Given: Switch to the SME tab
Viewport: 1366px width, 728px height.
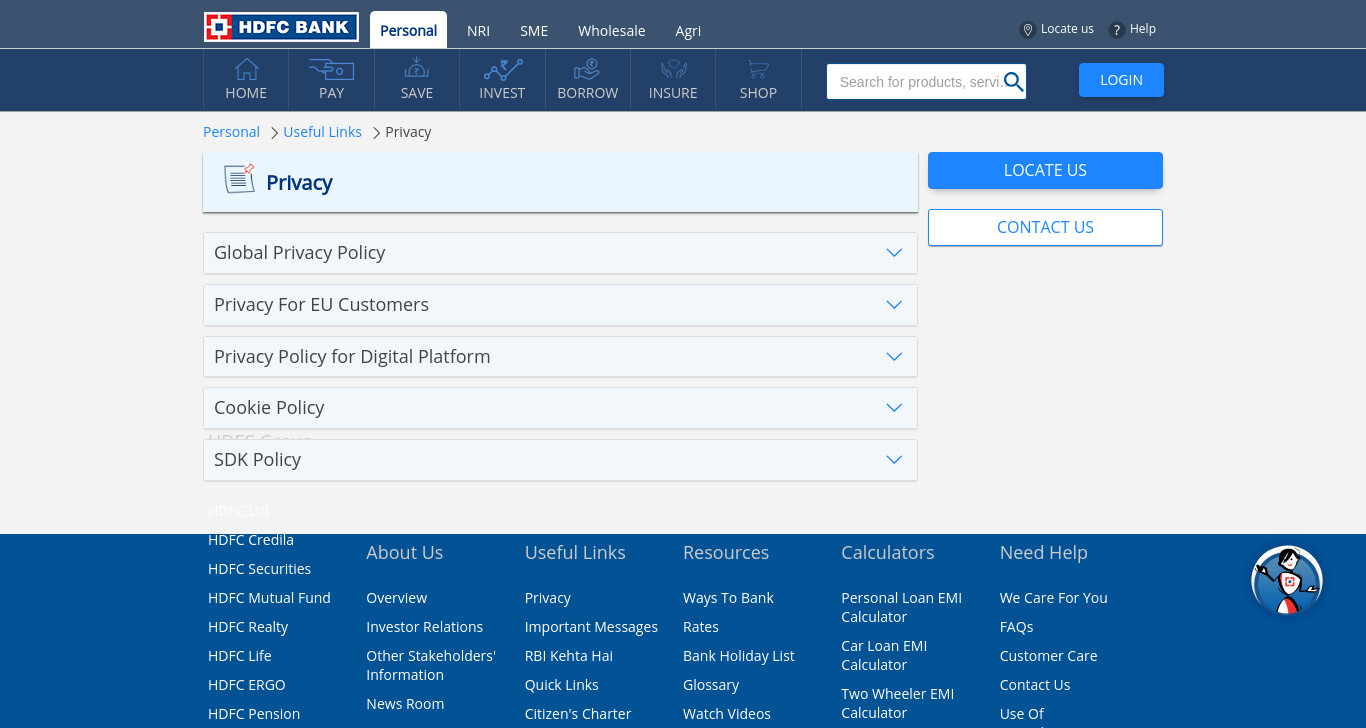Looking at the screenshot, I should (x=534, y=31).
